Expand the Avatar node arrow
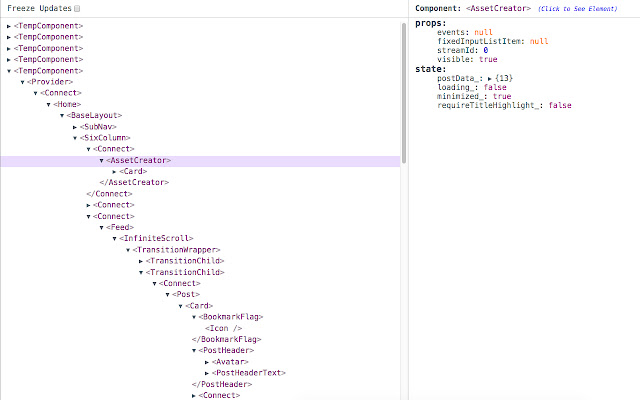Viewport: 640px width, 400px height. click(x=207, y=362)
